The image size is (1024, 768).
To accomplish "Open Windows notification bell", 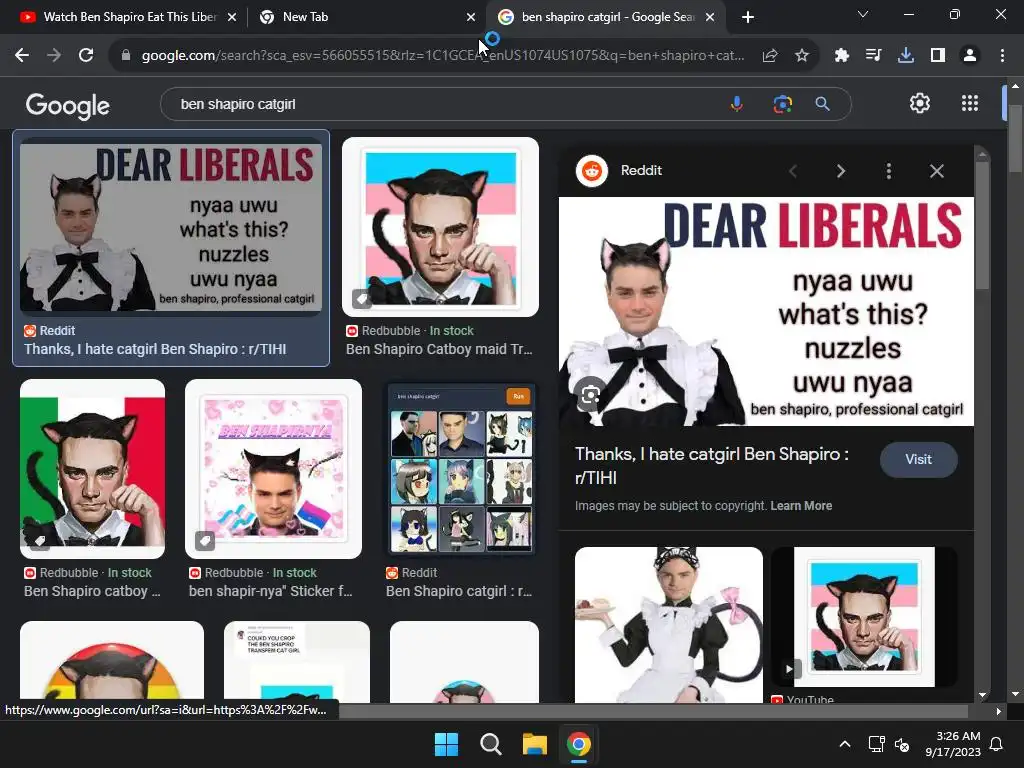I will tap(997, 744).
